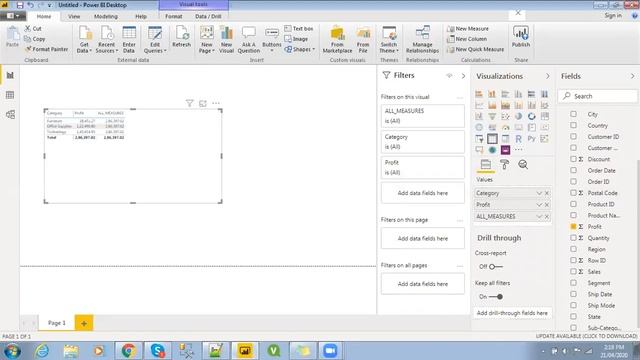Viewport: 640px width, 360px height.
Task: Click the Fields search box
Action: click(x=598, y=96)
